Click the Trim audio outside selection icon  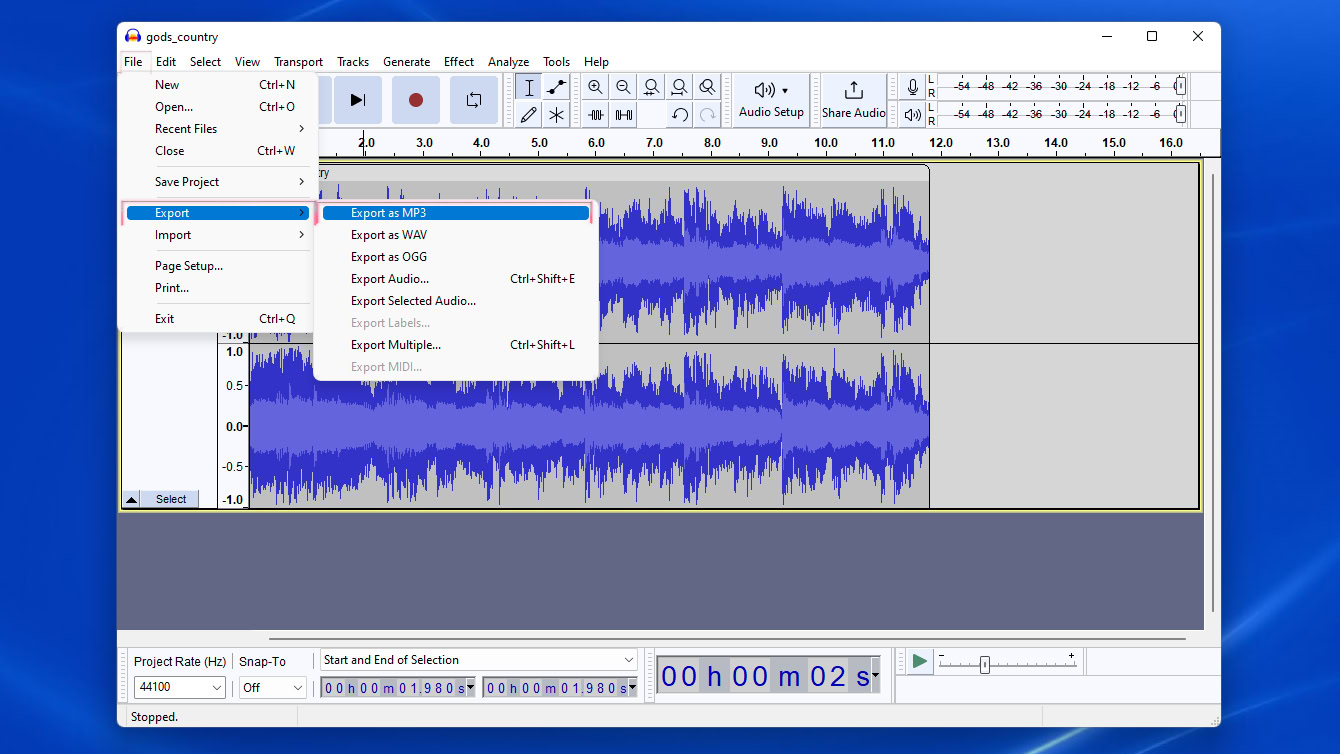tap(596, 115)
